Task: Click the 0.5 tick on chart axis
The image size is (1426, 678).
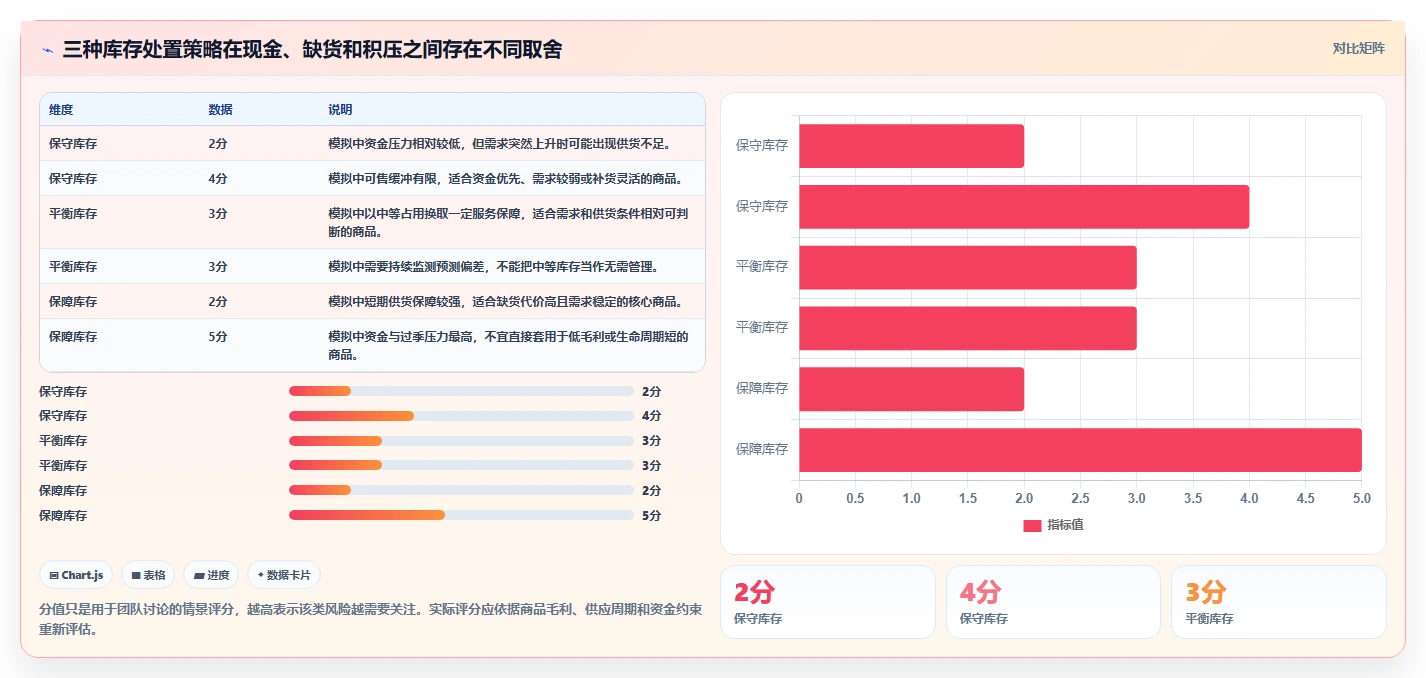Action: (x=855, y=498)
